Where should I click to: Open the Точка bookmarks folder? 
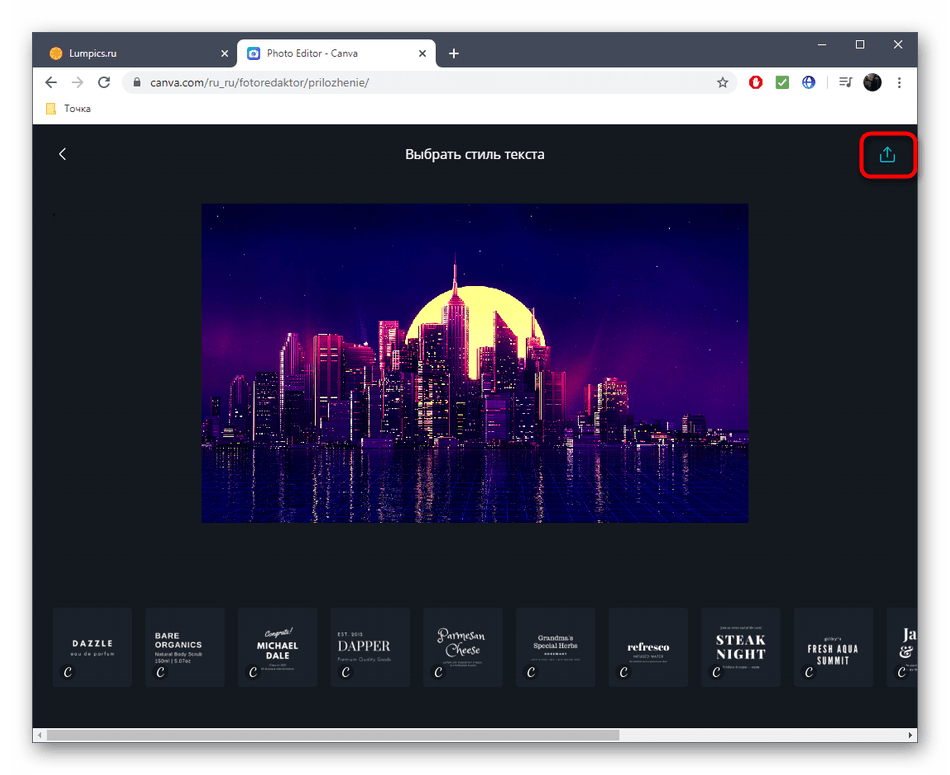[68, 108]
